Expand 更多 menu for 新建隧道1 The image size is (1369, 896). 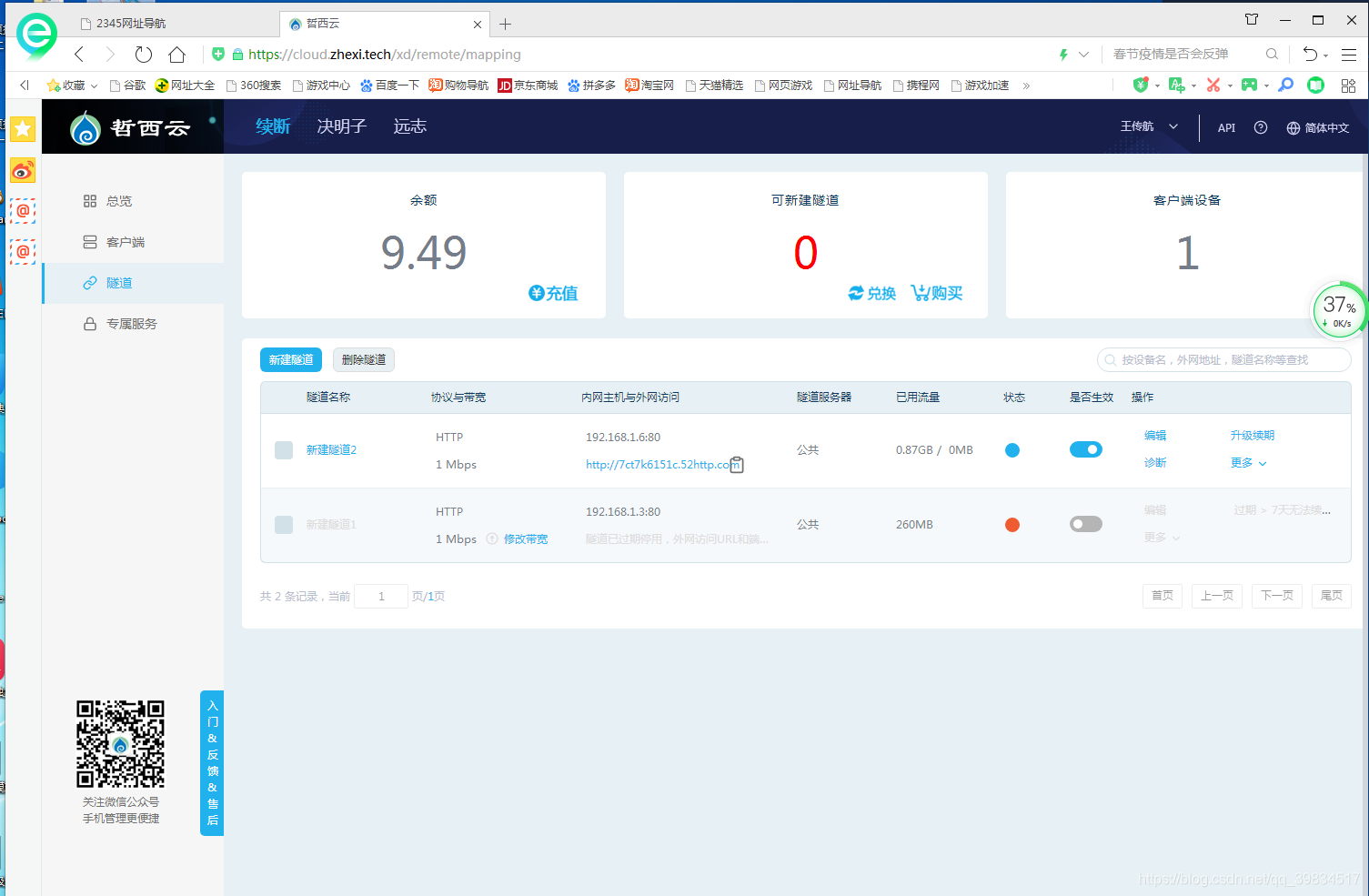[x=1162, y=538]
